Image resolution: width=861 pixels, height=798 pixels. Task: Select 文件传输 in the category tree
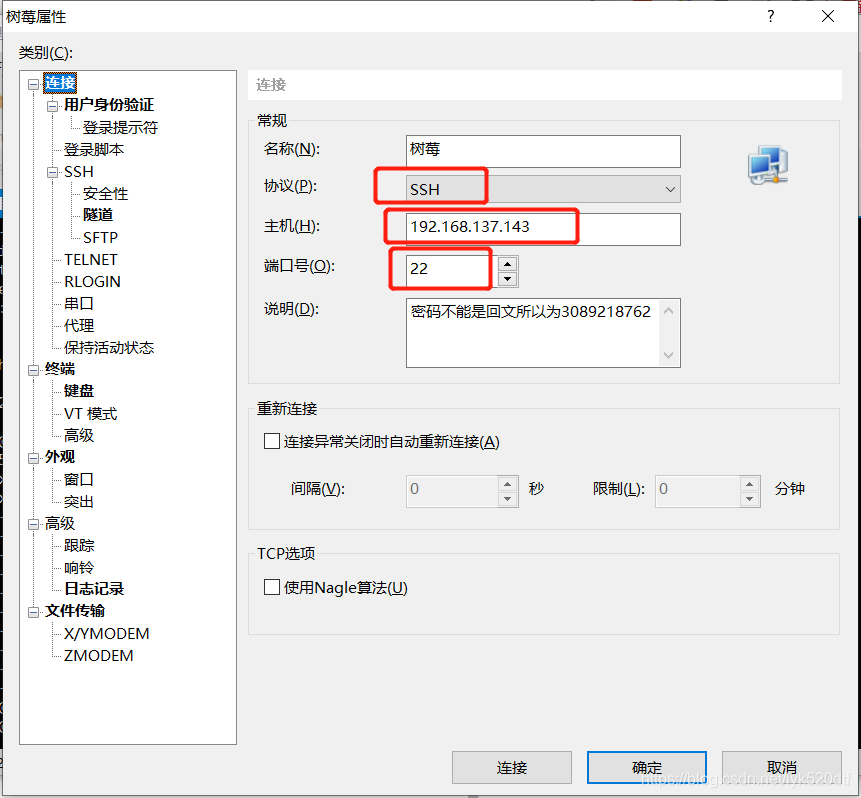coord(75,610)
